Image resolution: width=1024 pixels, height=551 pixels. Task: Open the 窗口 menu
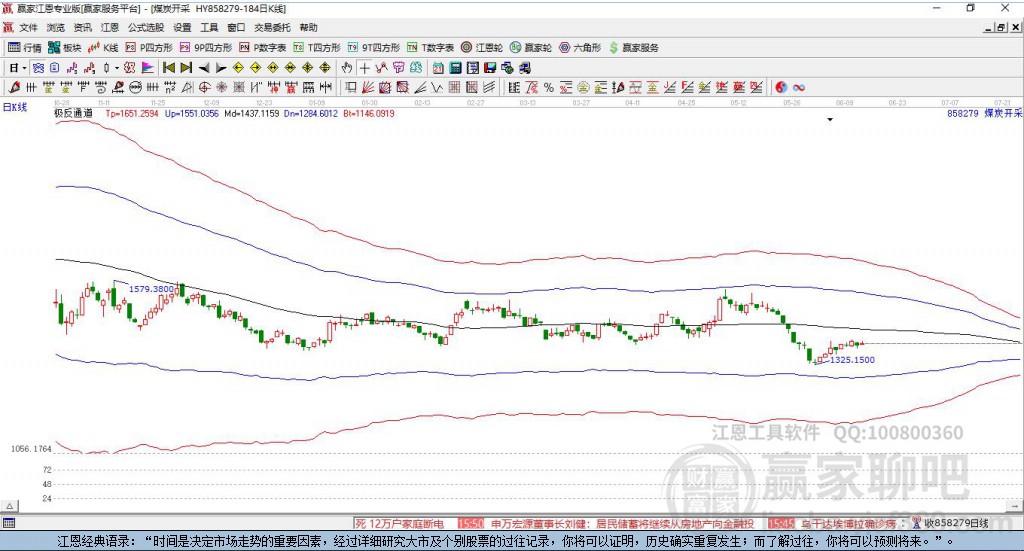[236, 27]
